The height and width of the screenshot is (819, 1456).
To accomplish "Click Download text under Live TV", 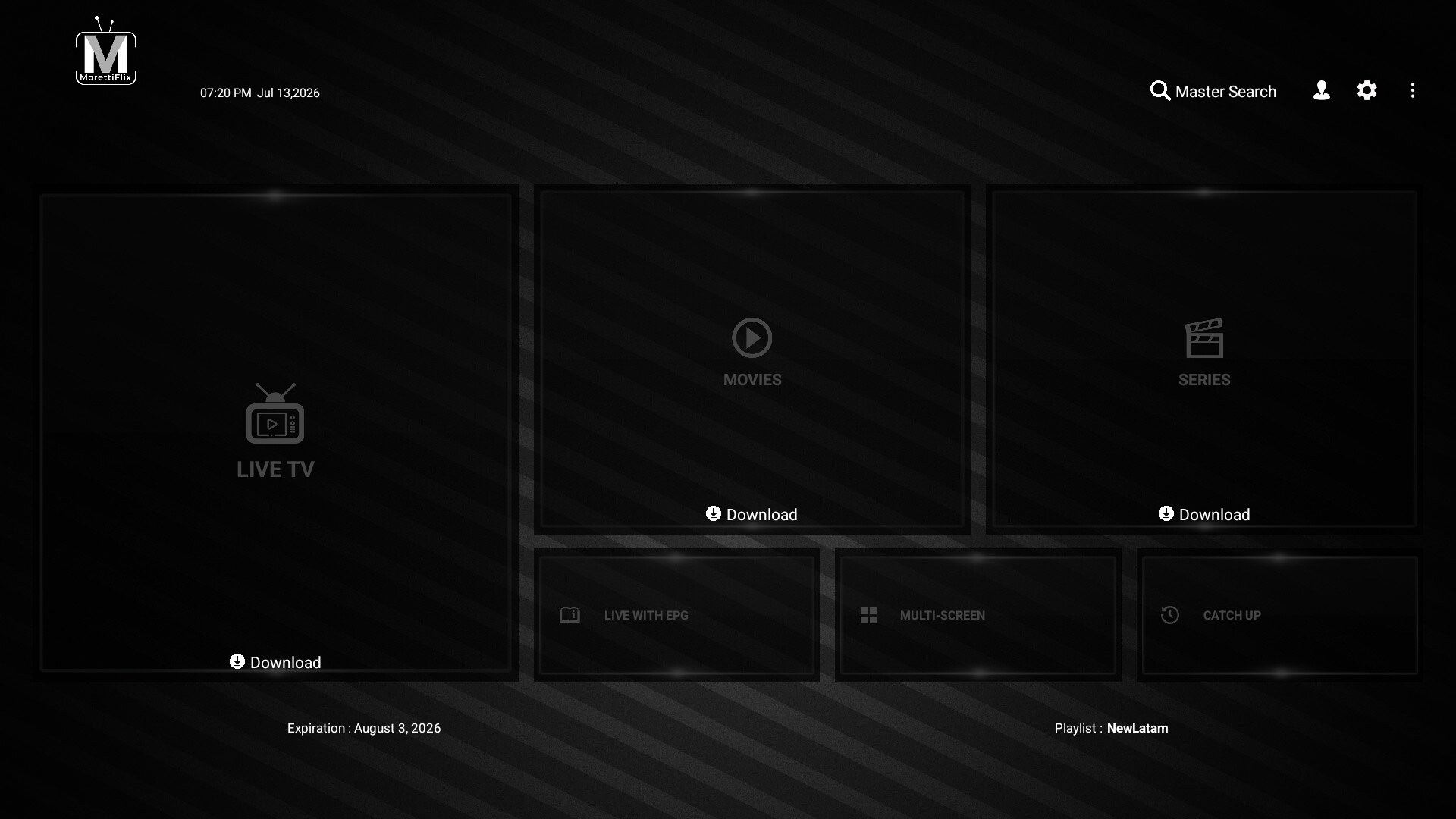I will pyautogui.click(x=286, y=663).
